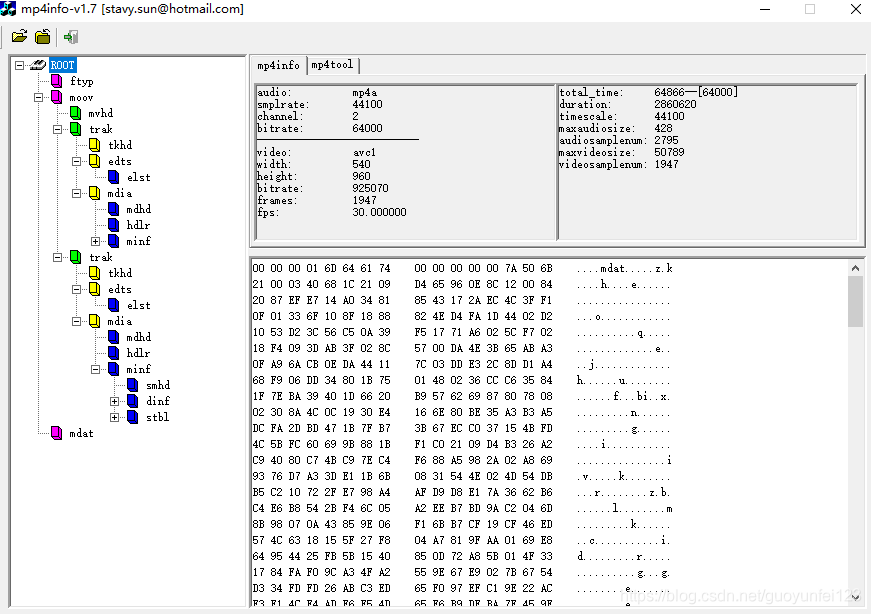The height and width of the screenshot is (614, 871).
Task: Click the magenta mdat box icon
Action: coord(57,433)
